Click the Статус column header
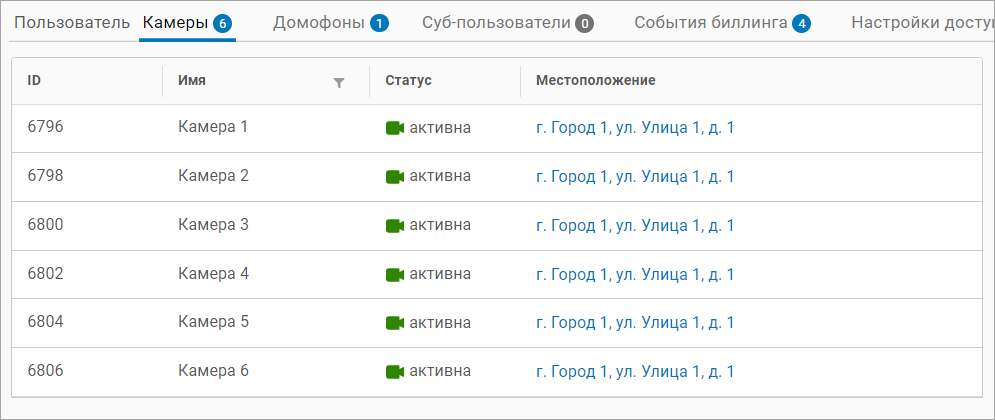The height and width of the screenshot is (420, 995). coord(408,80)
